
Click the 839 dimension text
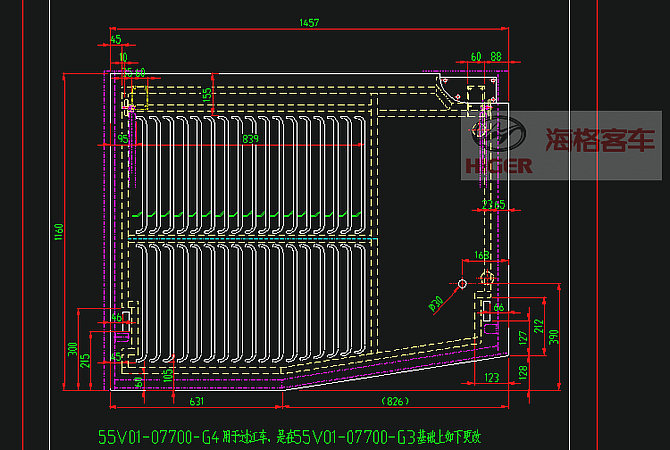(x=250, y=138)
